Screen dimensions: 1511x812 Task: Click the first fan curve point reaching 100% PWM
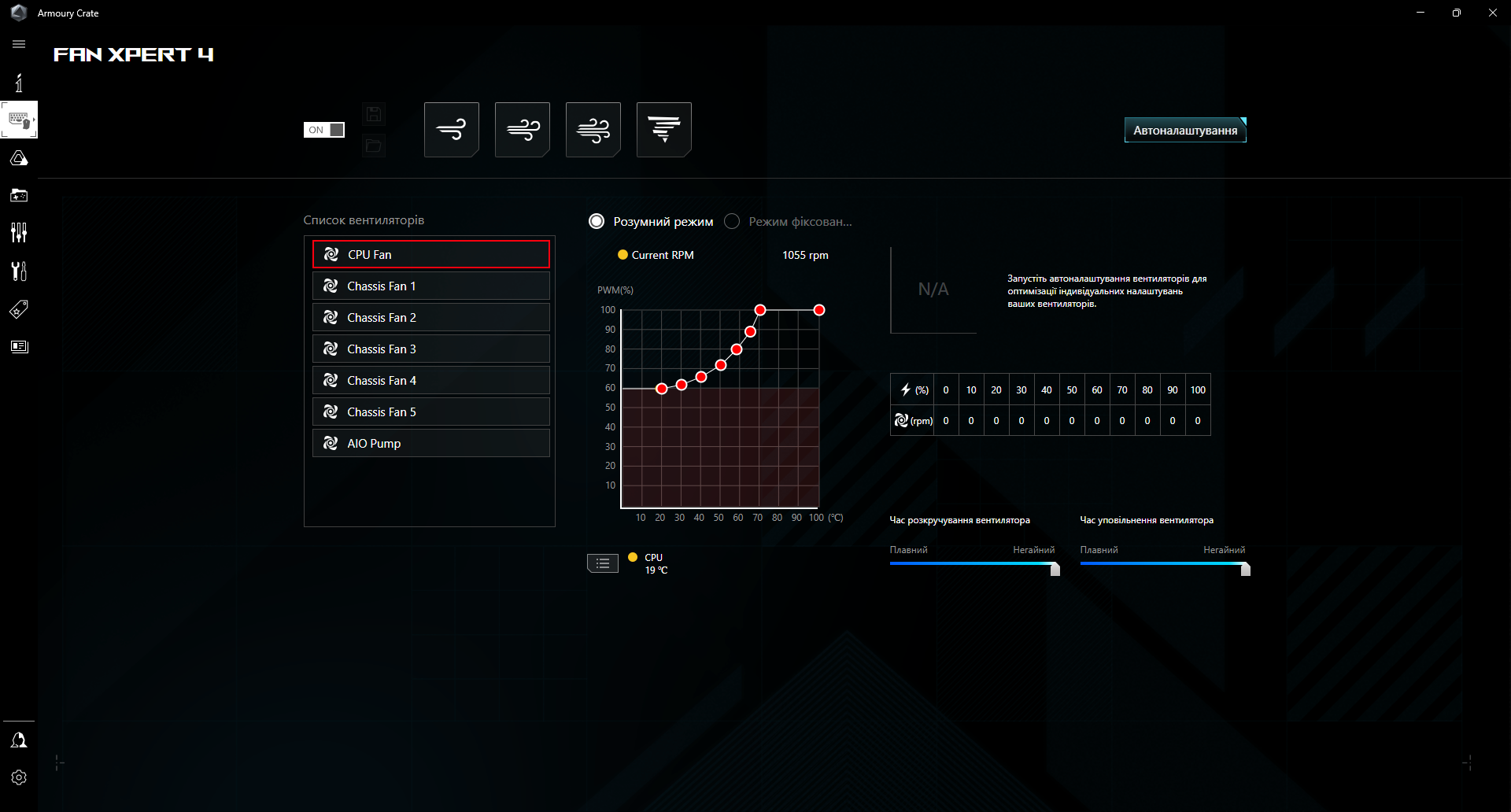coord(760,310)
